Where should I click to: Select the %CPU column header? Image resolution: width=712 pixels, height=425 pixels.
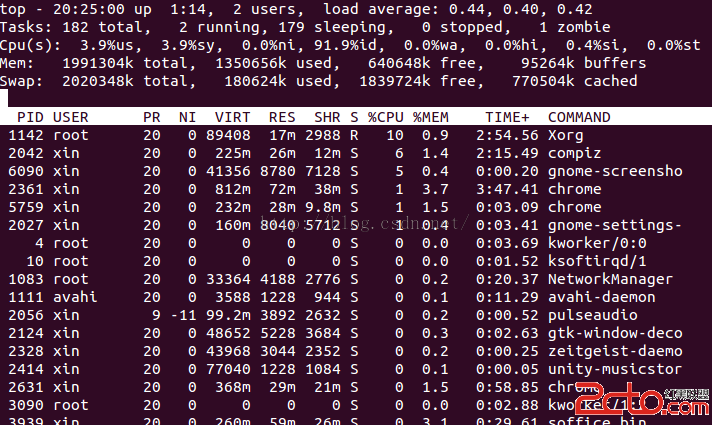386,117
